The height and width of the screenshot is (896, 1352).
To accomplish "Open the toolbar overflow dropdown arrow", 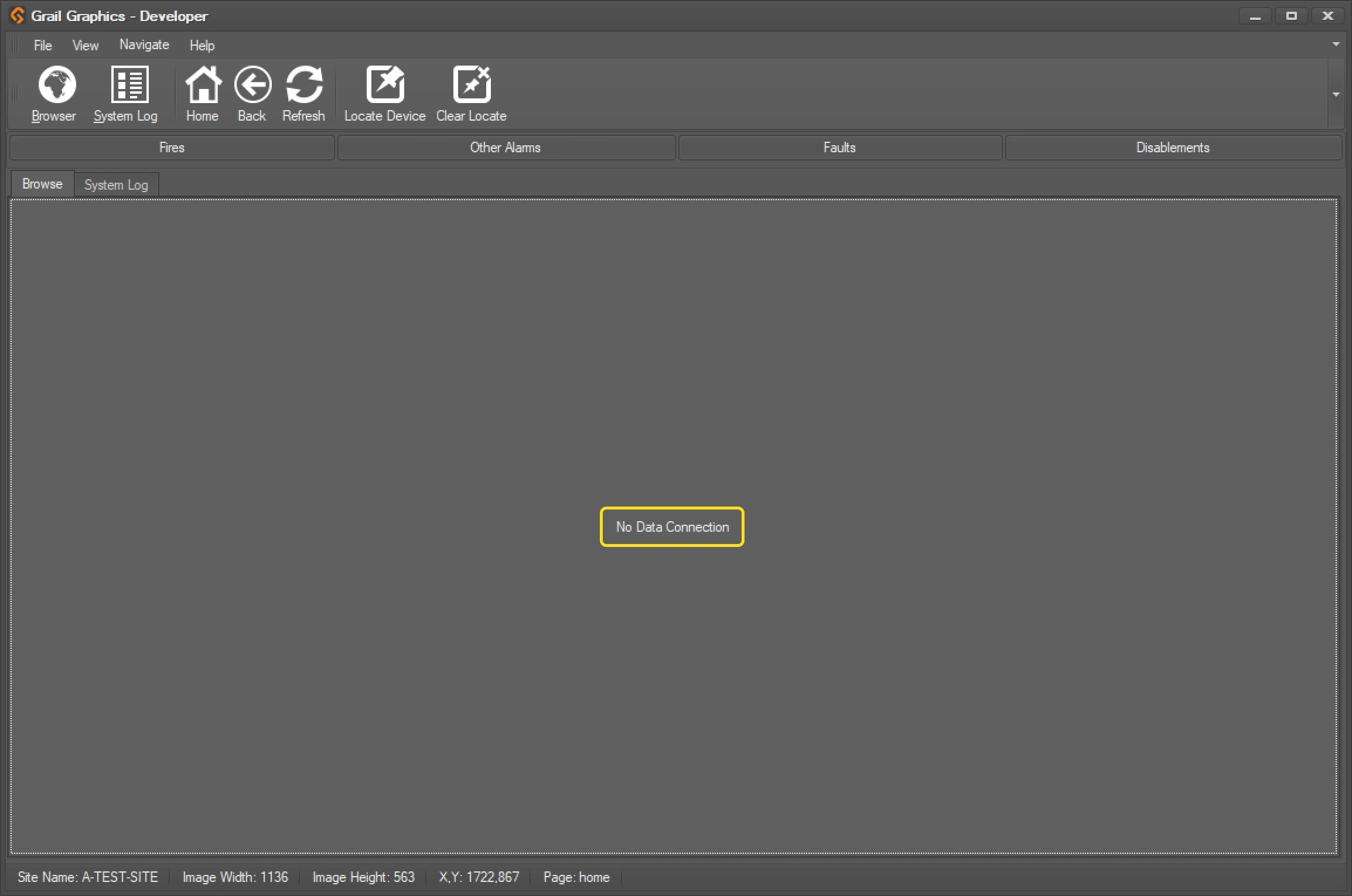I will pos(1336,94).
